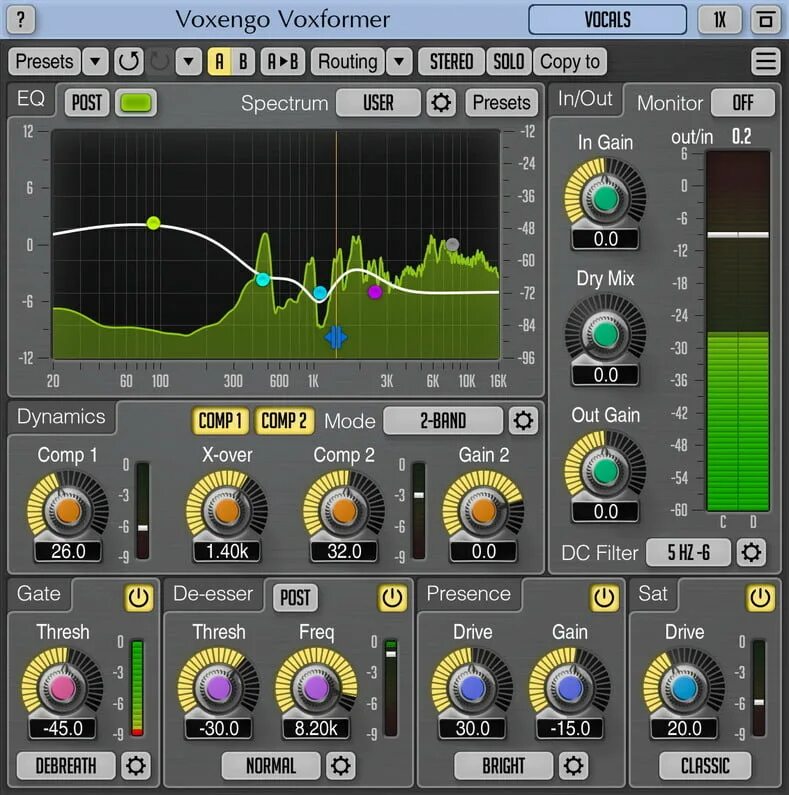Toggle De-esser POST button
The height and width of the screenshot is (795, 789).
pyautogui.click(x=295, y=597)
